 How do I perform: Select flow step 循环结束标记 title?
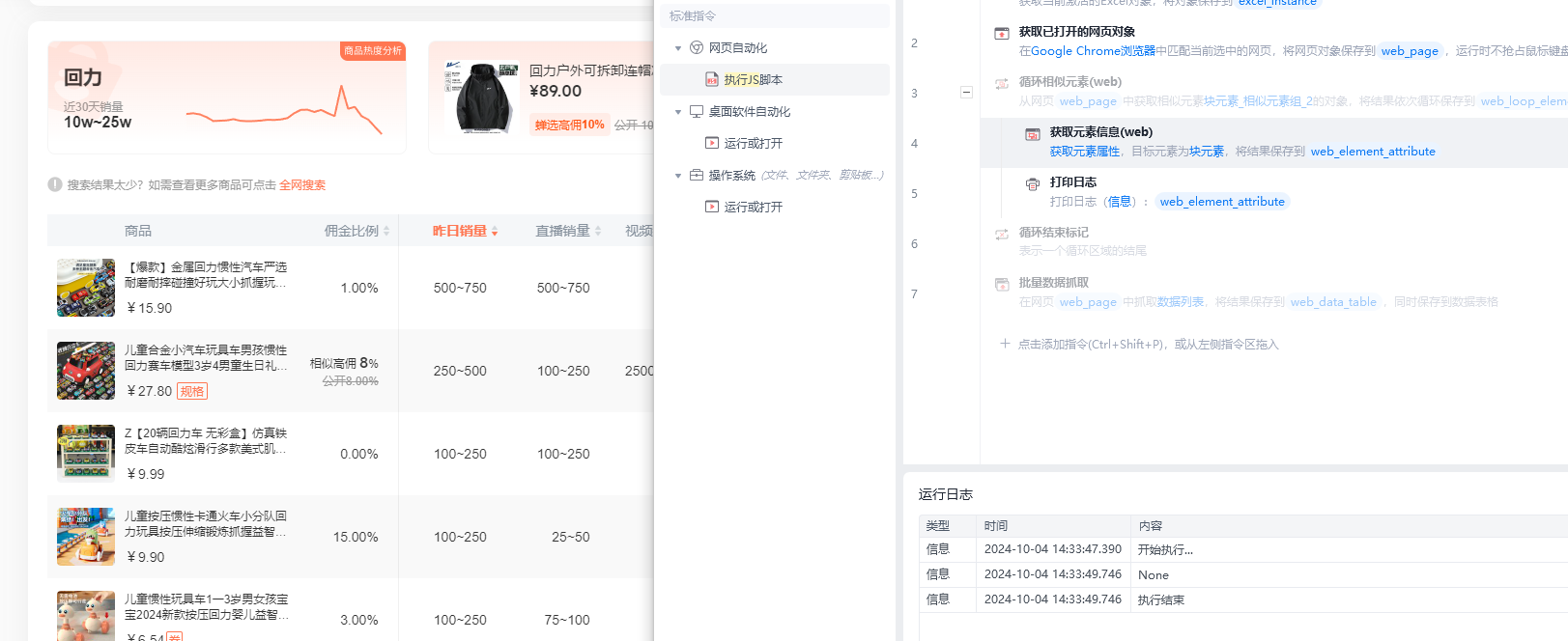point(1054,233)
